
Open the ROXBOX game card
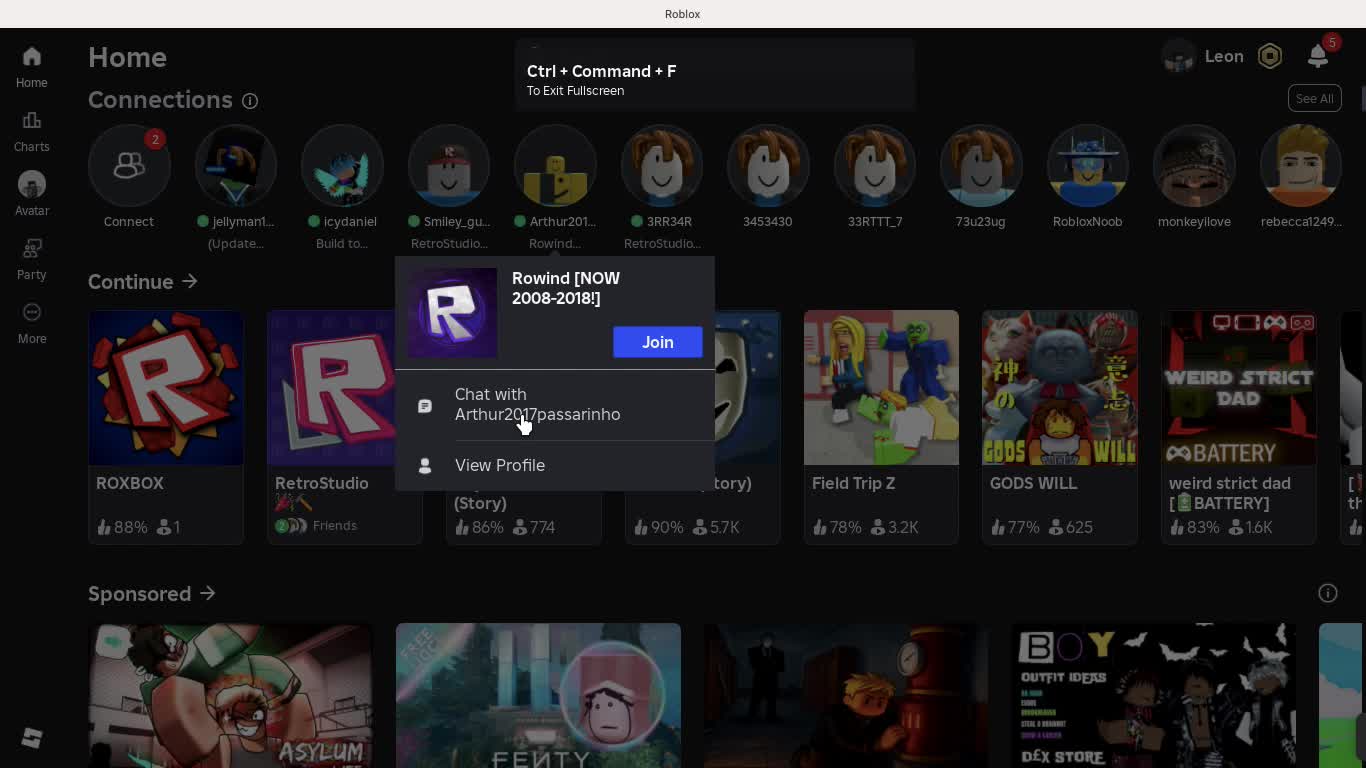(166, 427)
